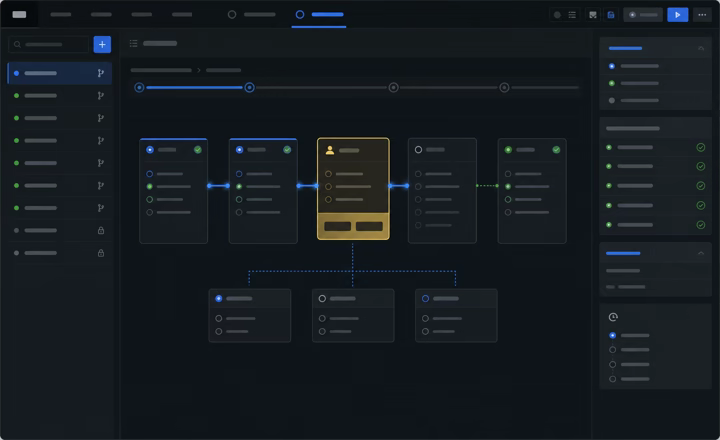
Task: Switch to the inactive tab with the grey circle
Action: coord(252,15)
